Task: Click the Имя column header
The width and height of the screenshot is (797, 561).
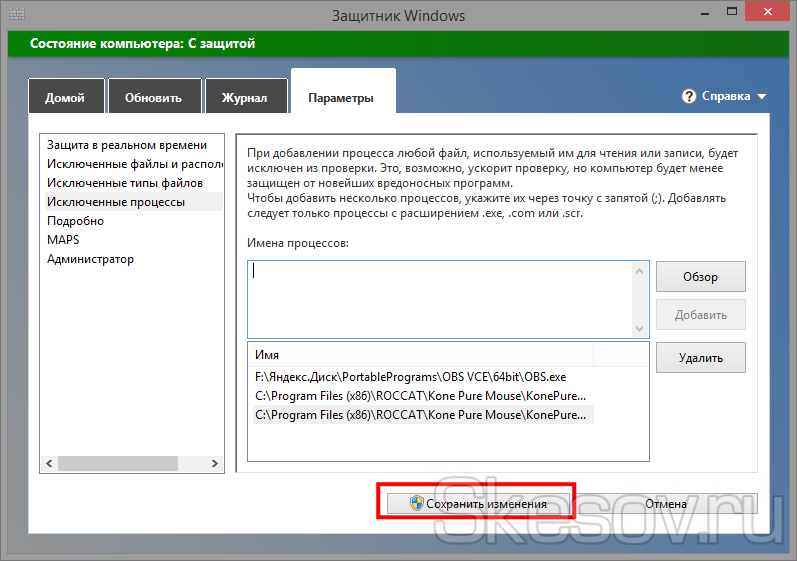Action: coord(420,355)
